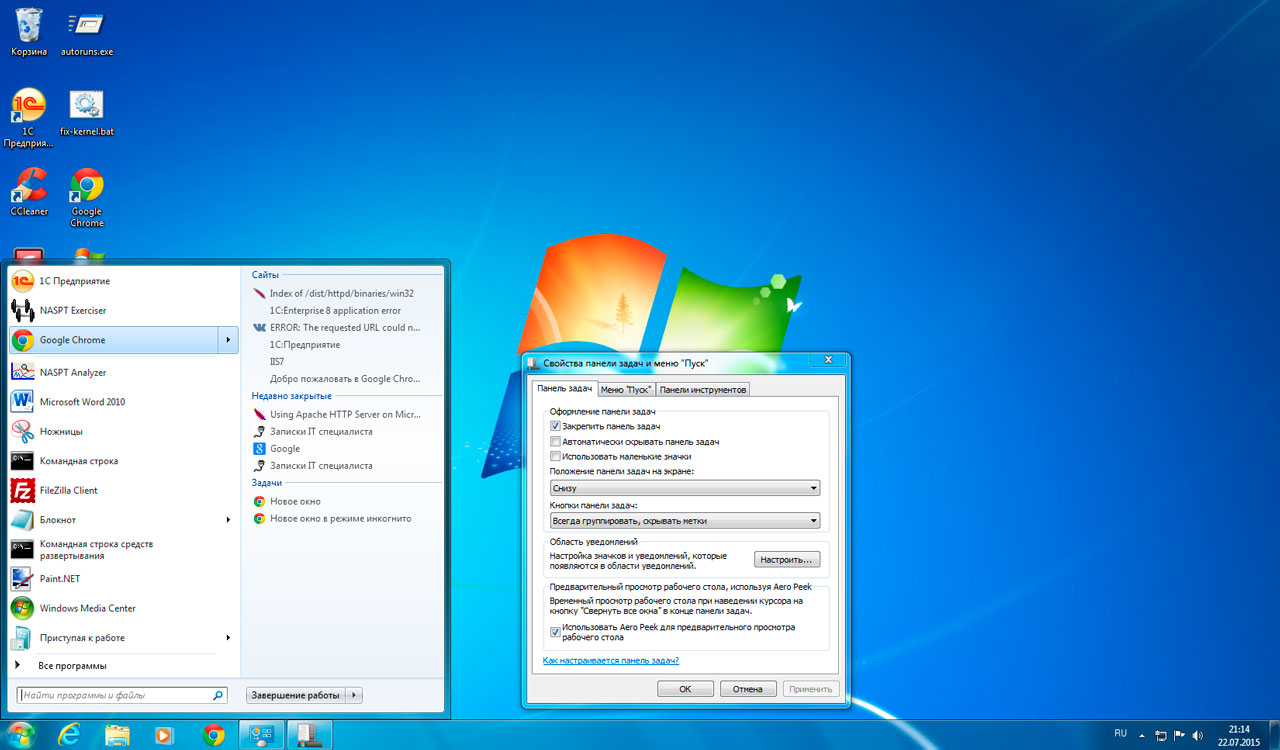Check 'Использовать маленькие значки' option
This screenshot has height=750, width=1280.
pos(555,456)
